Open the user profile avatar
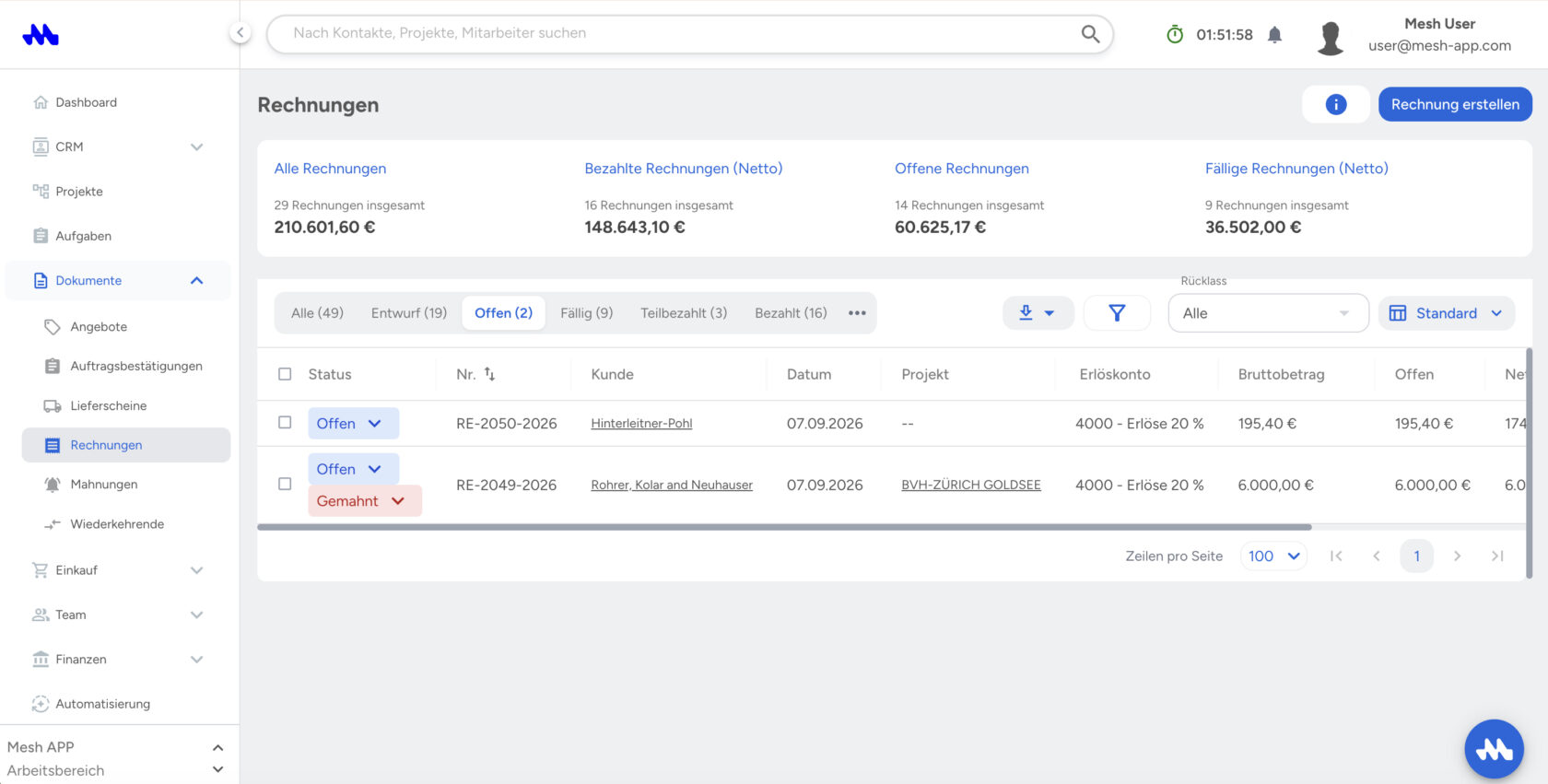 pyautogui.click(x=1331, y=38)
